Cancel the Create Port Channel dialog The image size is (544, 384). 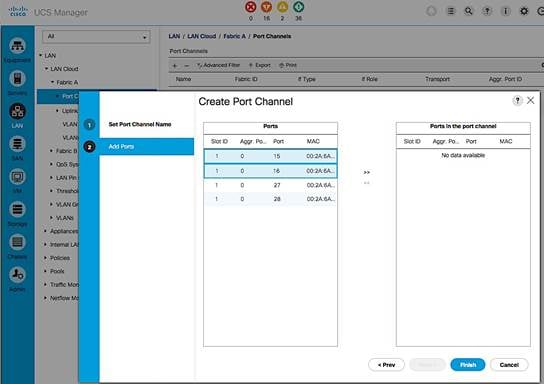pyautogui.click(x=509, y=365)
